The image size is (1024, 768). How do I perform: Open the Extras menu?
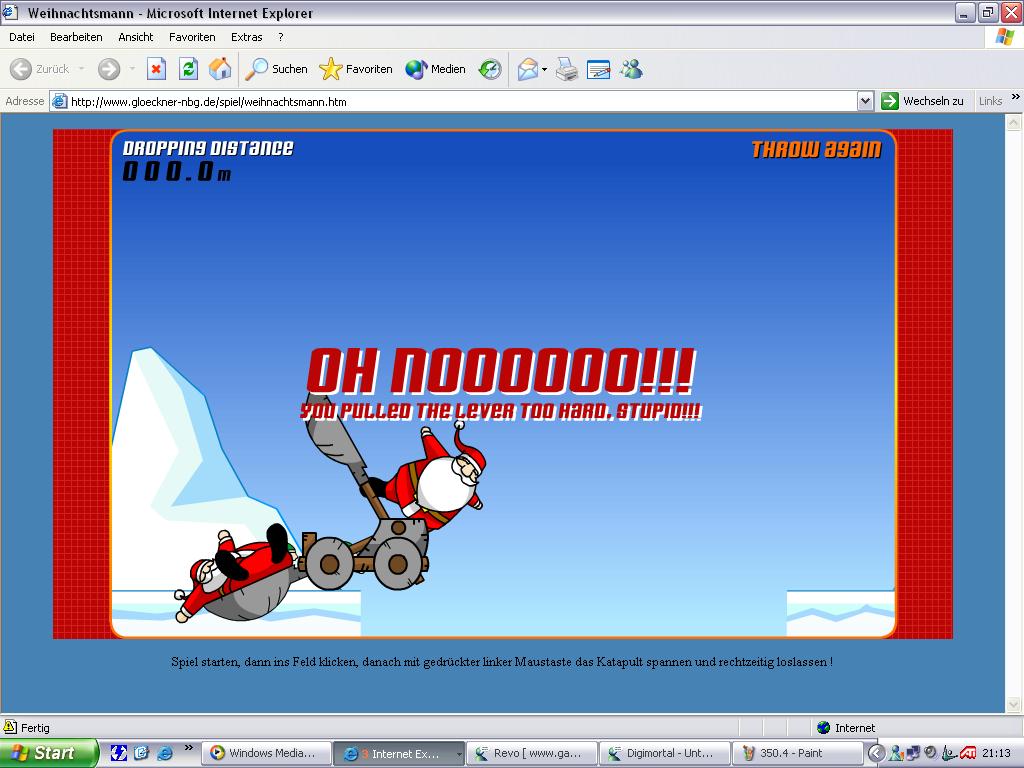pyautogui.click(x=246, y=37)
